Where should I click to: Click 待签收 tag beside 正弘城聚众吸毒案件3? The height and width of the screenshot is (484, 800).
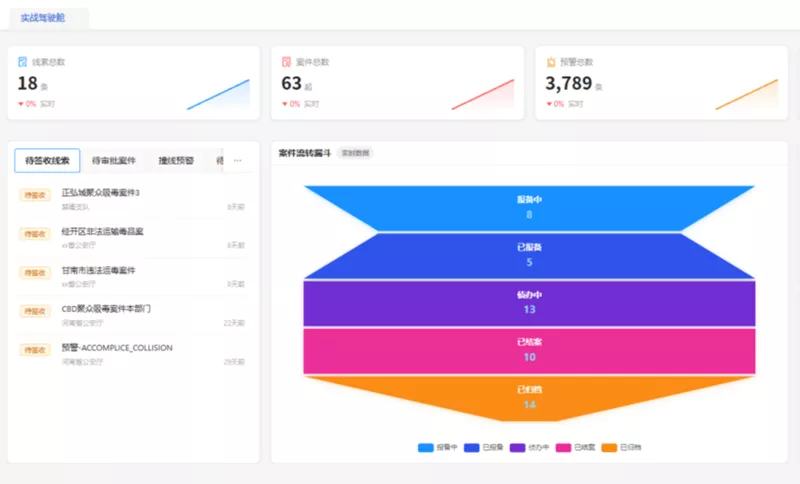coord(35,195)
